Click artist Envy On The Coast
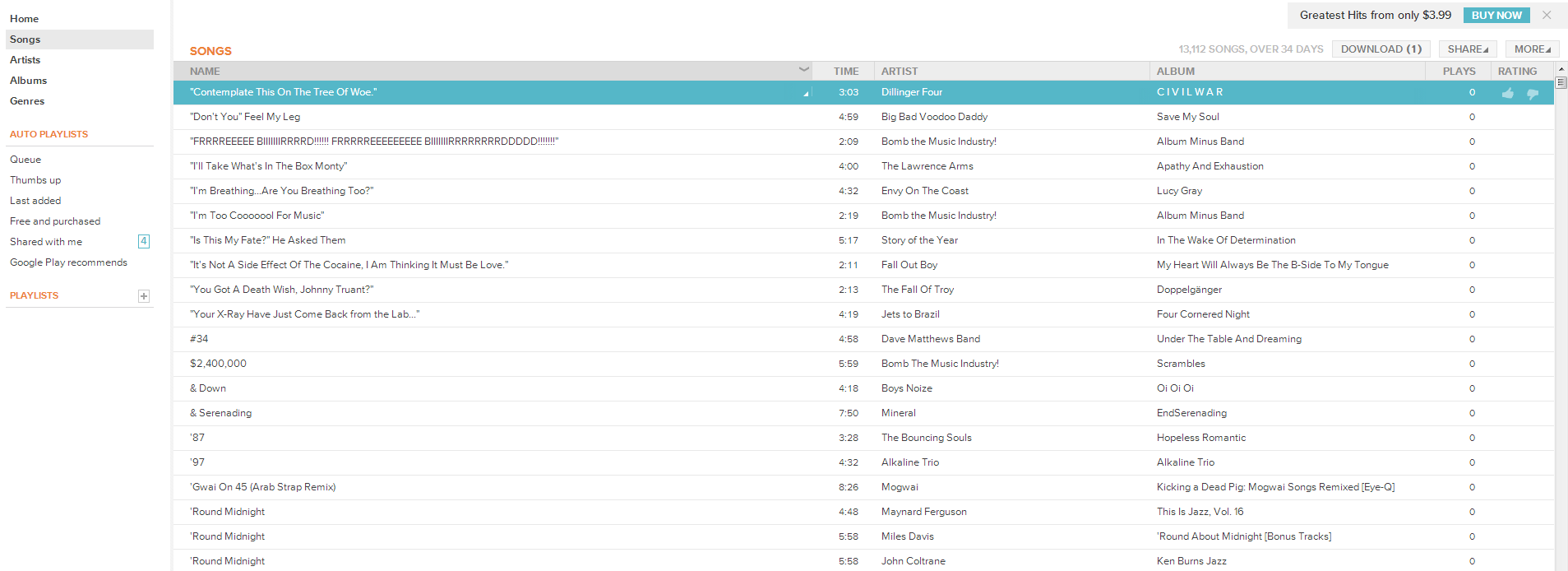 (925, 191)
